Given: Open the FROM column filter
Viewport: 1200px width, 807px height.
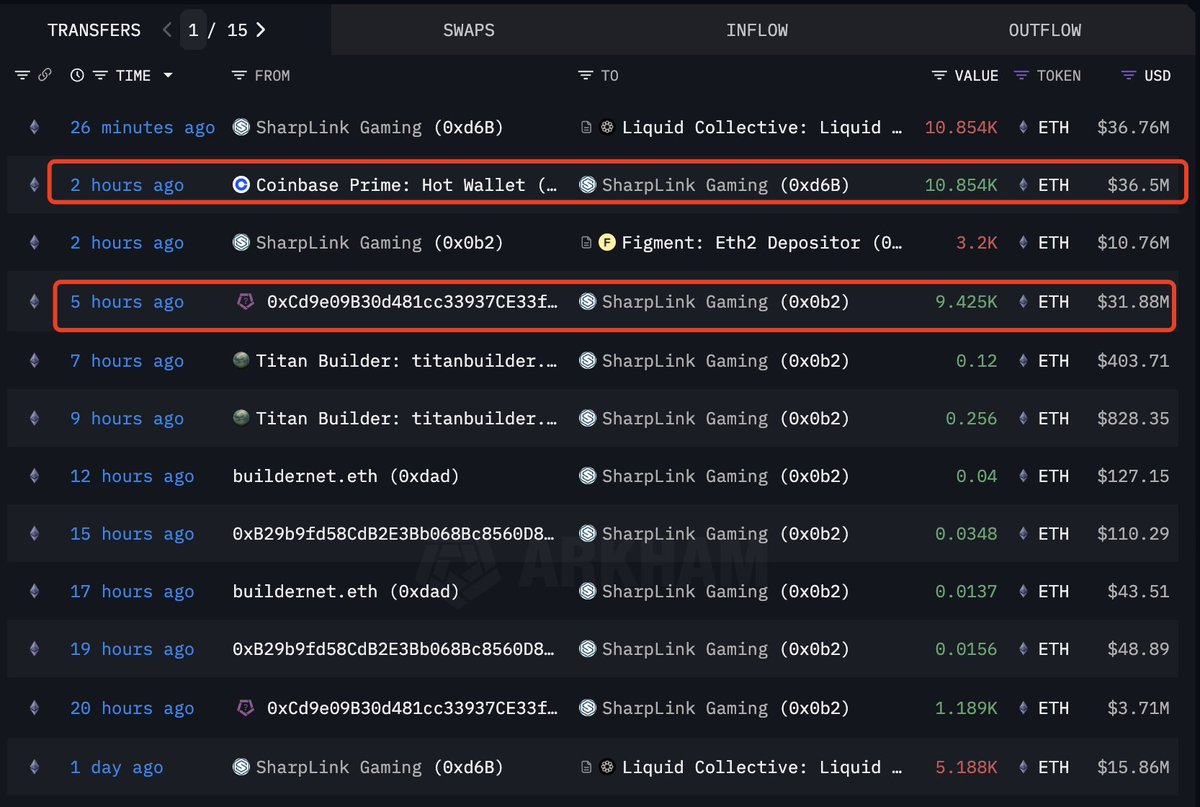Looking at the screenshot, I should coord(239,75).
